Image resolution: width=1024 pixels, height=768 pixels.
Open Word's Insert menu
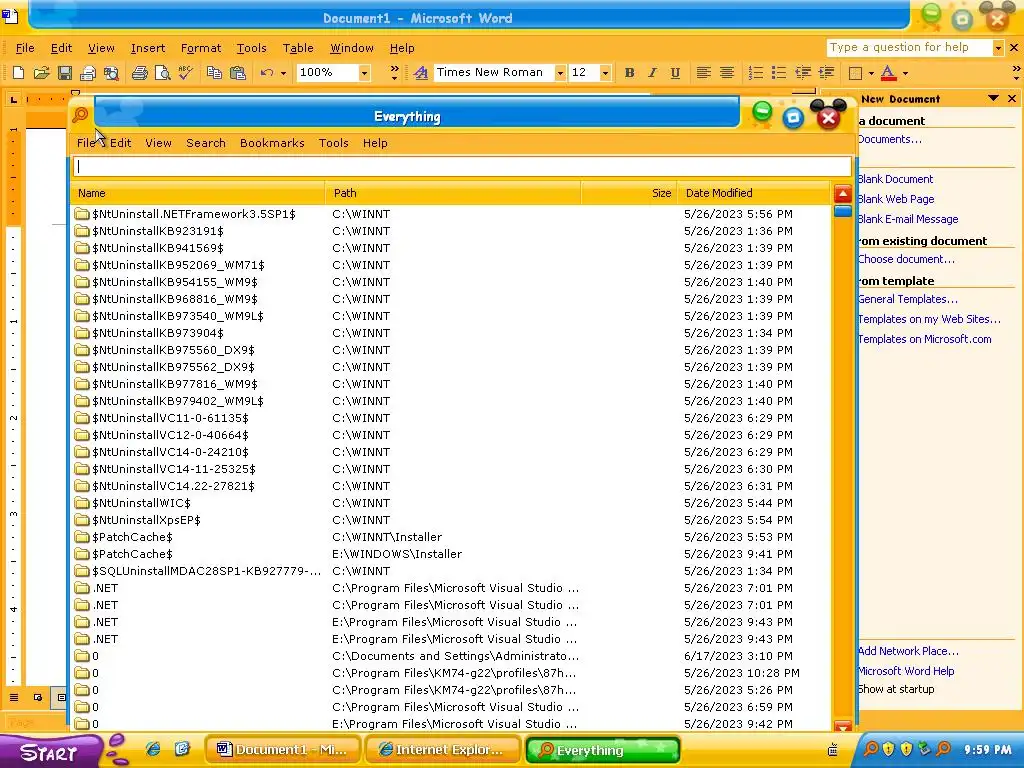[148, 48]
